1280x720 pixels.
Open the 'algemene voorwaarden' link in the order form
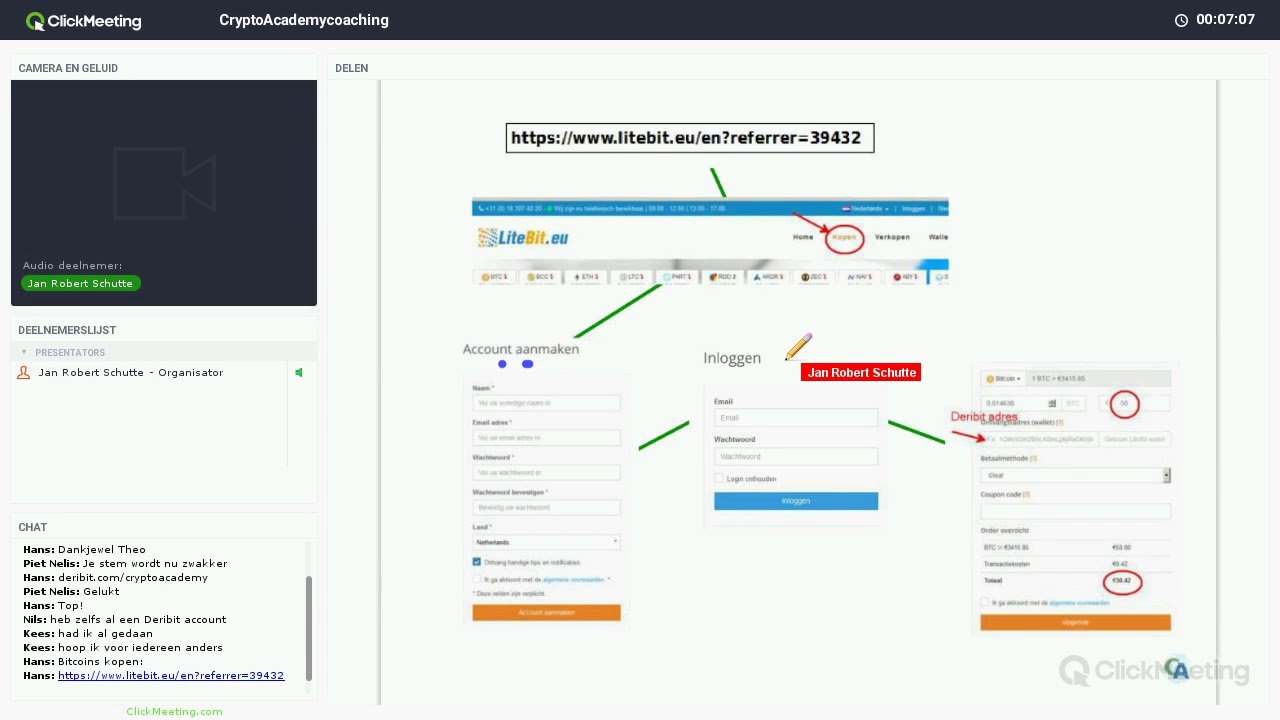(x=1079, y=603)
